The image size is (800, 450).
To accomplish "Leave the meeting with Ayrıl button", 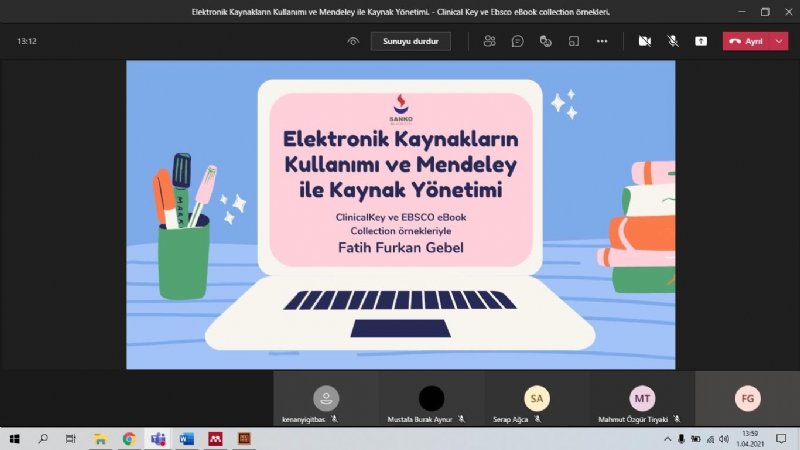I will [x=746, y=41].
